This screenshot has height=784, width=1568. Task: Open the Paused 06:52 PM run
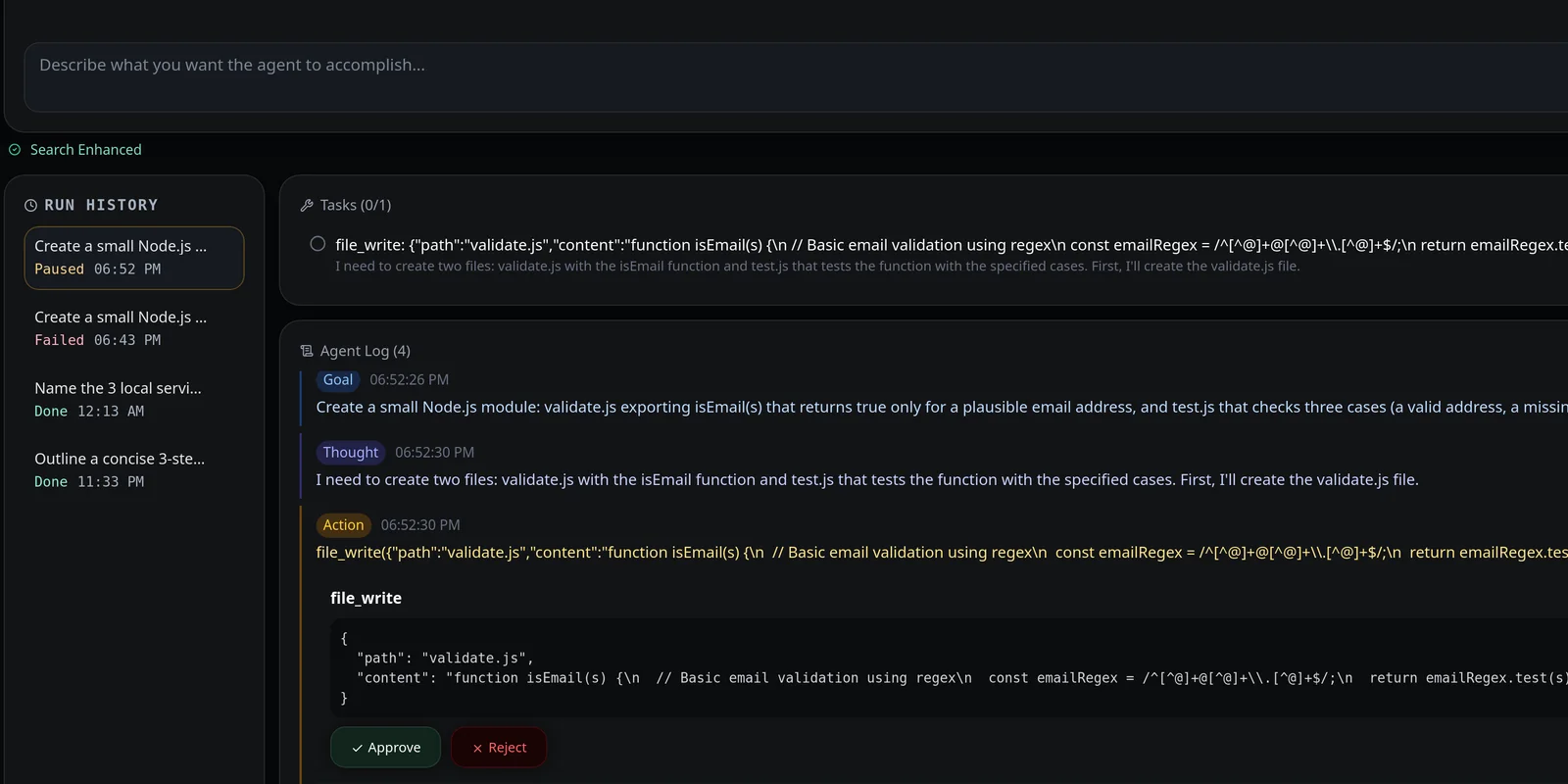click(134, 258)
